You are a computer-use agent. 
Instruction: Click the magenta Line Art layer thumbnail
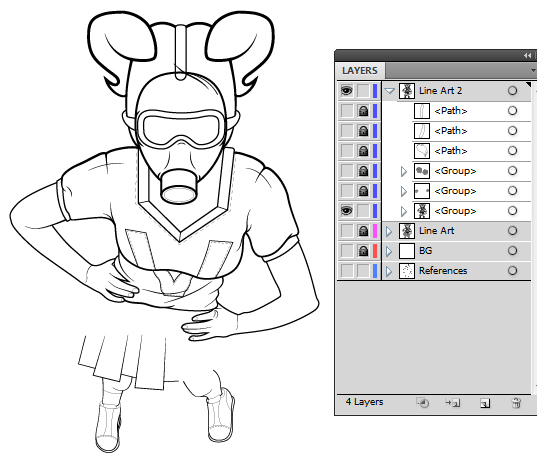click(x=407, y=231)
